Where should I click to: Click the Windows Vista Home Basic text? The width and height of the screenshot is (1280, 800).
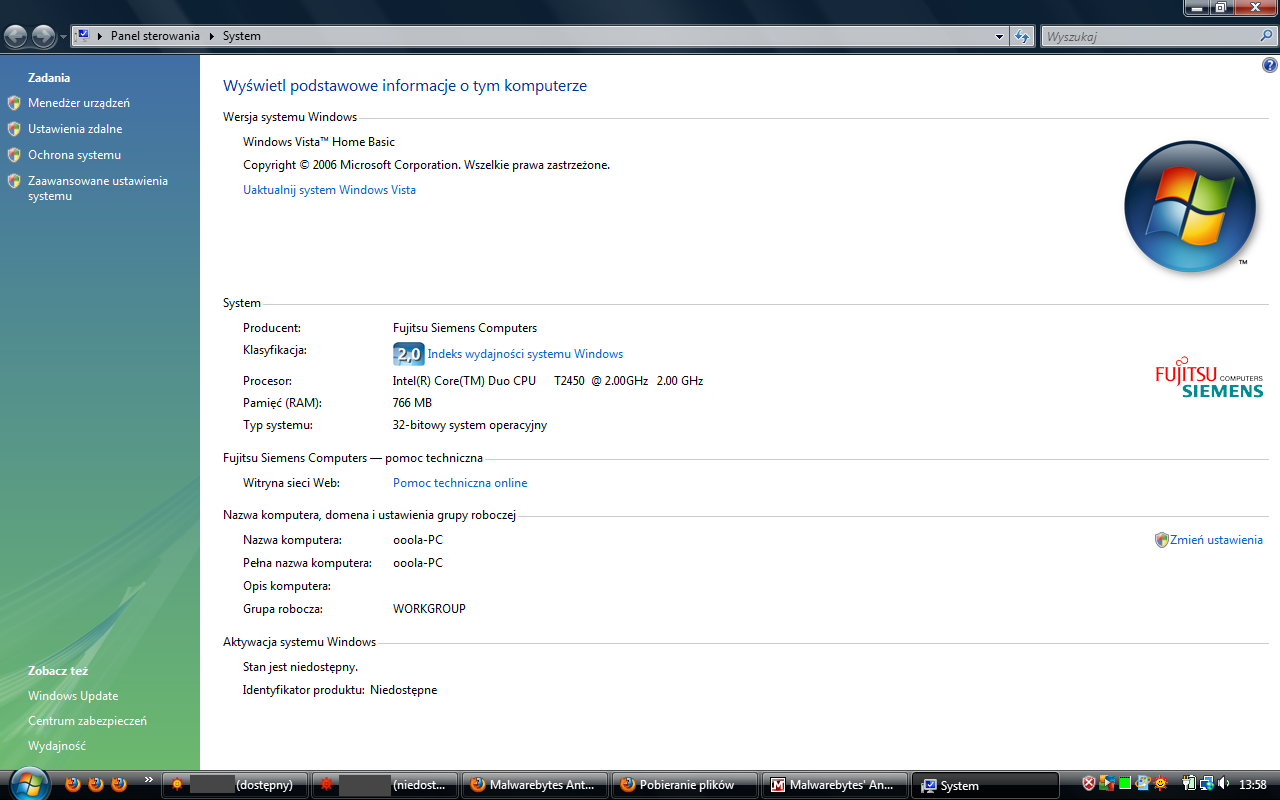[319, 142]
